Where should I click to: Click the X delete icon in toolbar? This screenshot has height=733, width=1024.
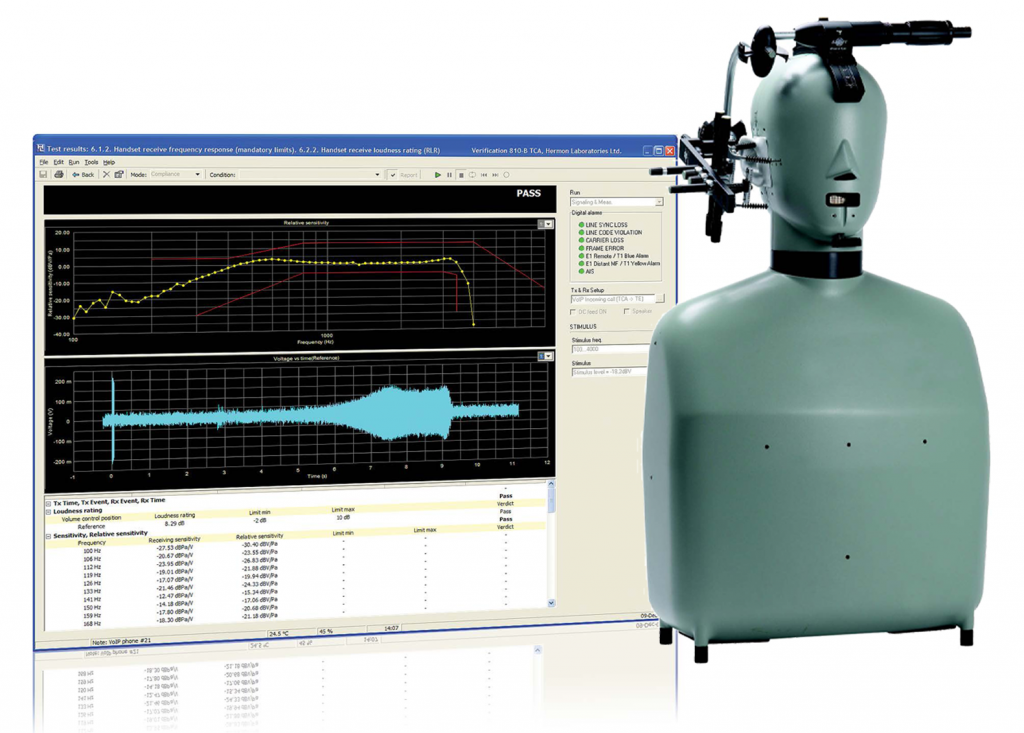(106, 174)
